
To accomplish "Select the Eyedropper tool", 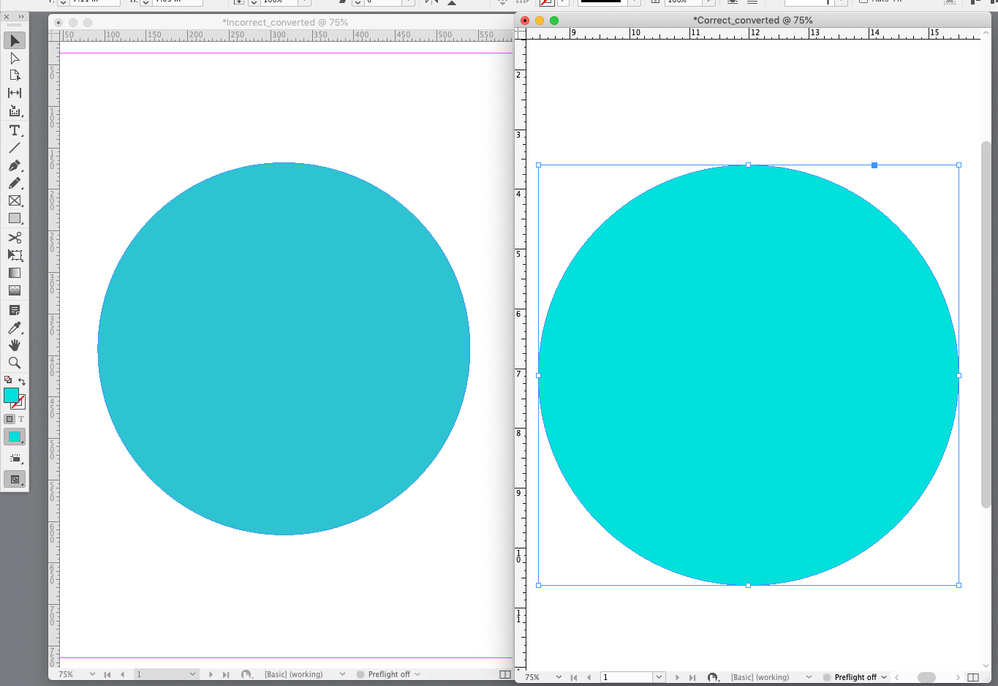I will pos(15,328).
